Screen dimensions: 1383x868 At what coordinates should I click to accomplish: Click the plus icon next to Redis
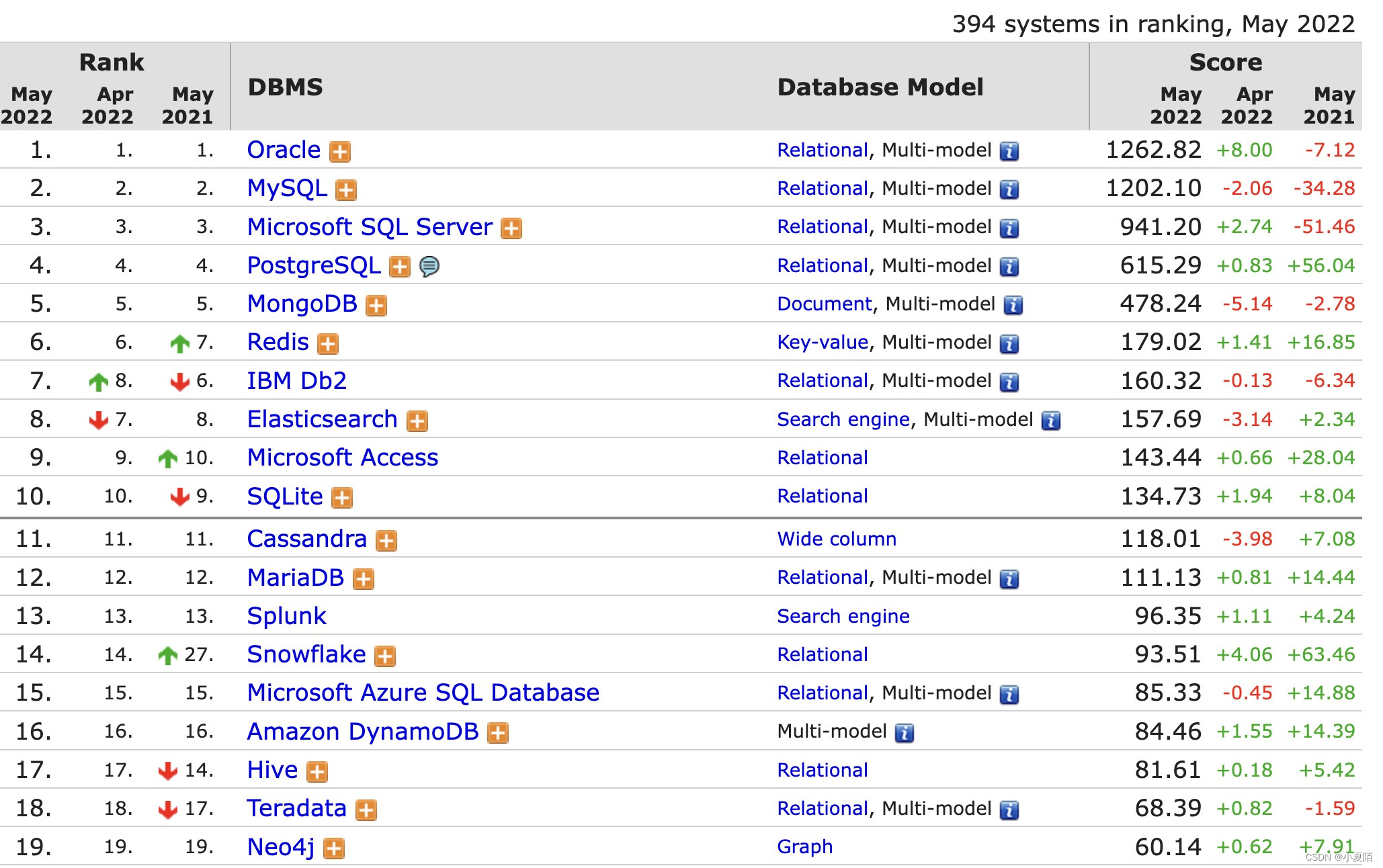(328, 344)
